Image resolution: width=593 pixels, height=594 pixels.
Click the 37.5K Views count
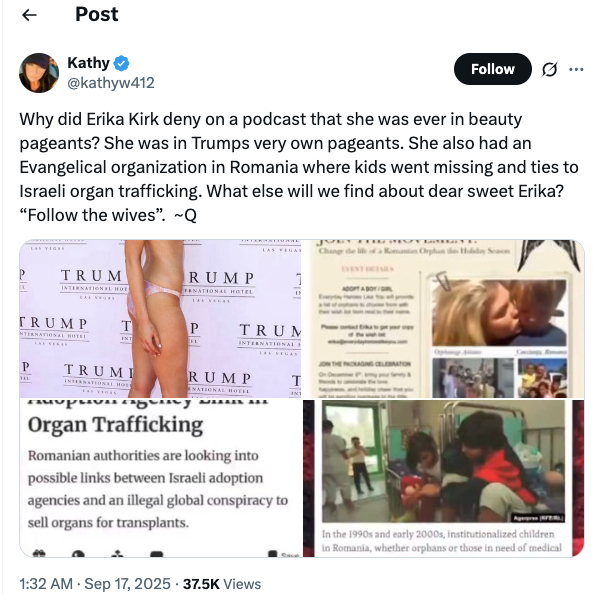pos(222,584)
